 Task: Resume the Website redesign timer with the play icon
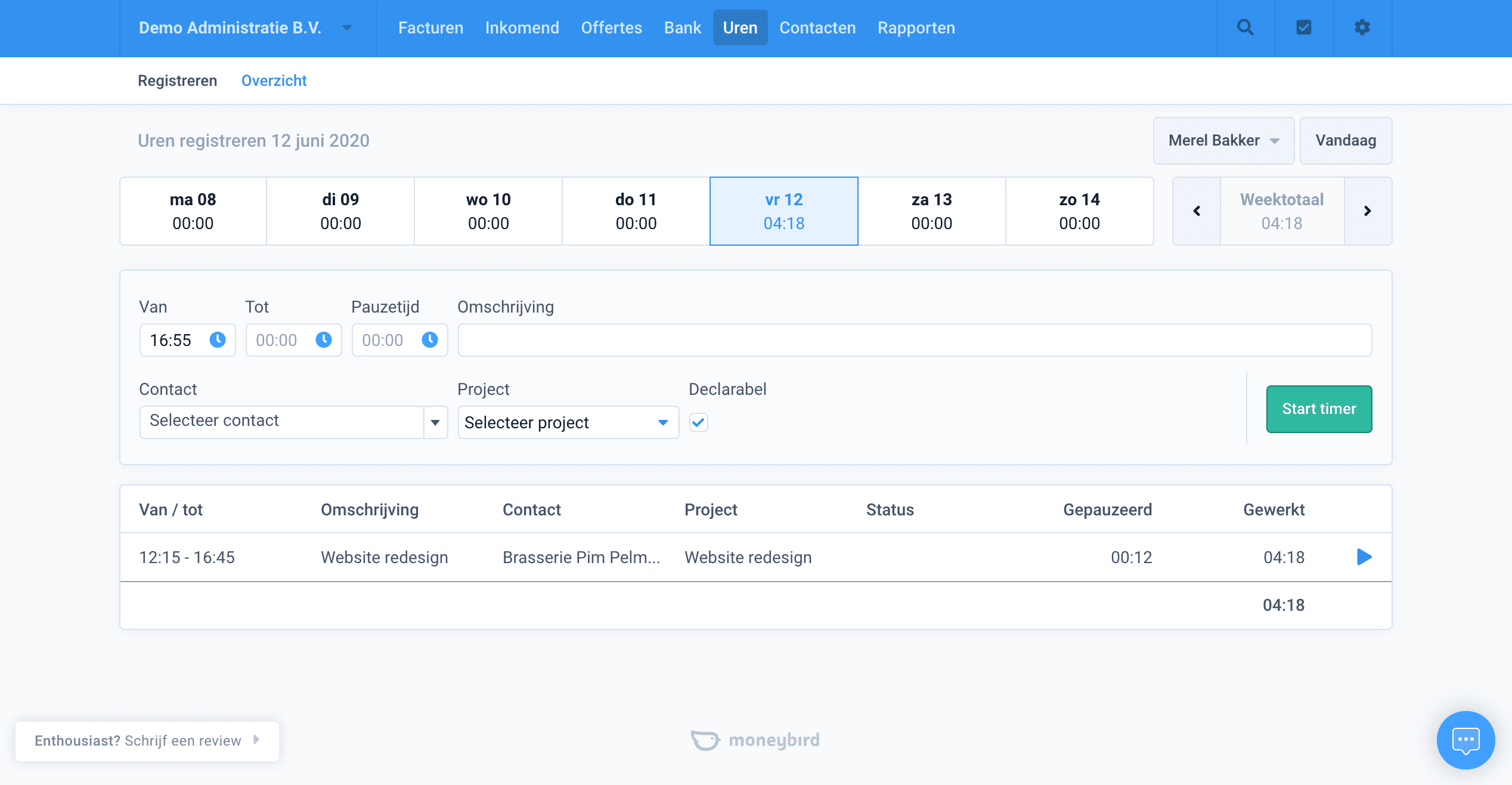(x=1364, y=557)
